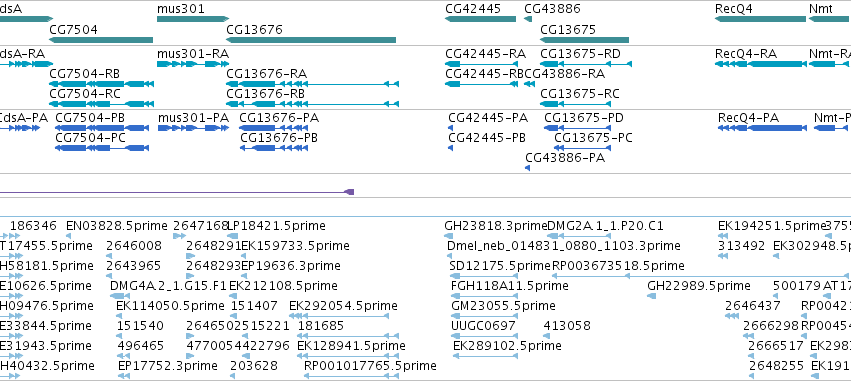The width and height of the screenshot is (851, 381).
Task: Click the purple feature end marker
Action: [x=350, y=192]
